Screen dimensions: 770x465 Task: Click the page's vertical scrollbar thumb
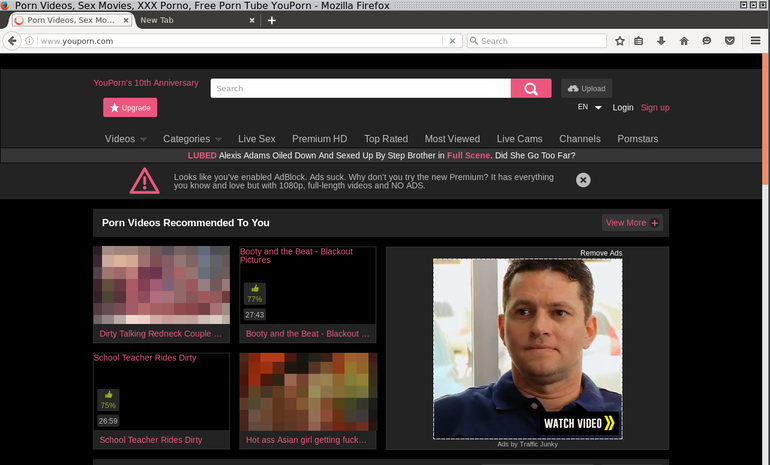[765, 119]
